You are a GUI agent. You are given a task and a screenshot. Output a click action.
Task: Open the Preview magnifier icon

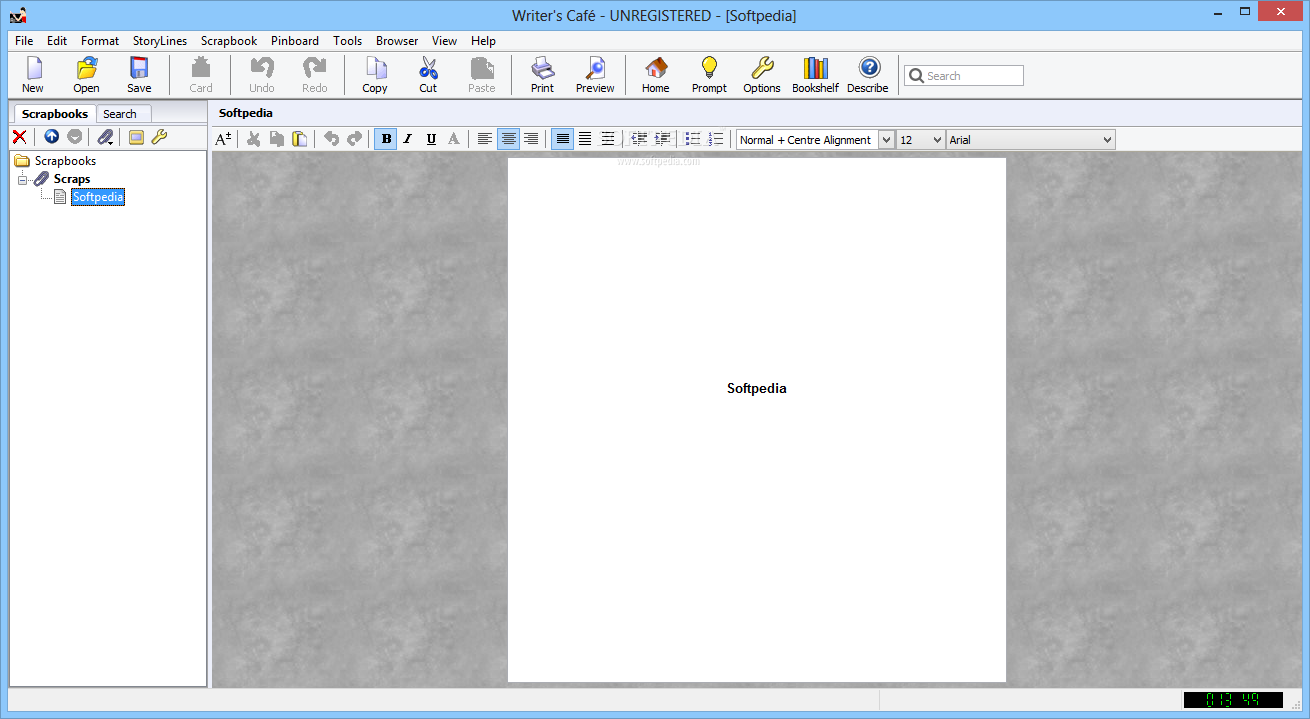click(595, 75)
